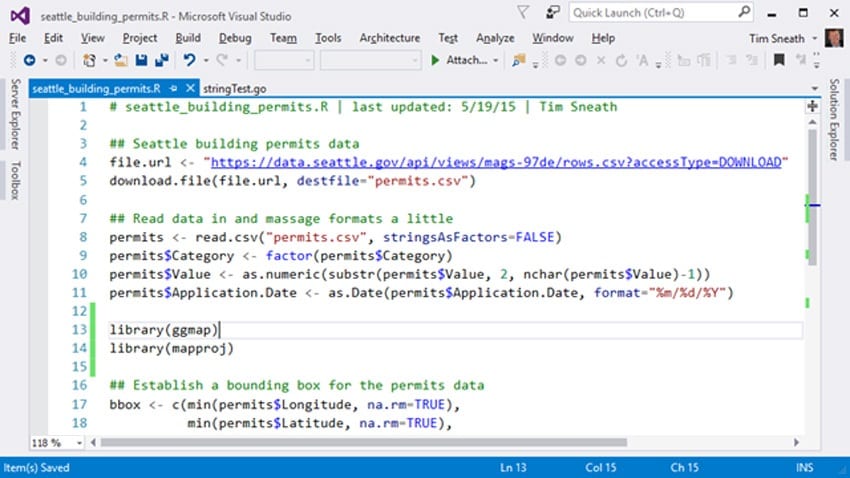Open the Help menu
850x478 pixels.
pos(603,38)
